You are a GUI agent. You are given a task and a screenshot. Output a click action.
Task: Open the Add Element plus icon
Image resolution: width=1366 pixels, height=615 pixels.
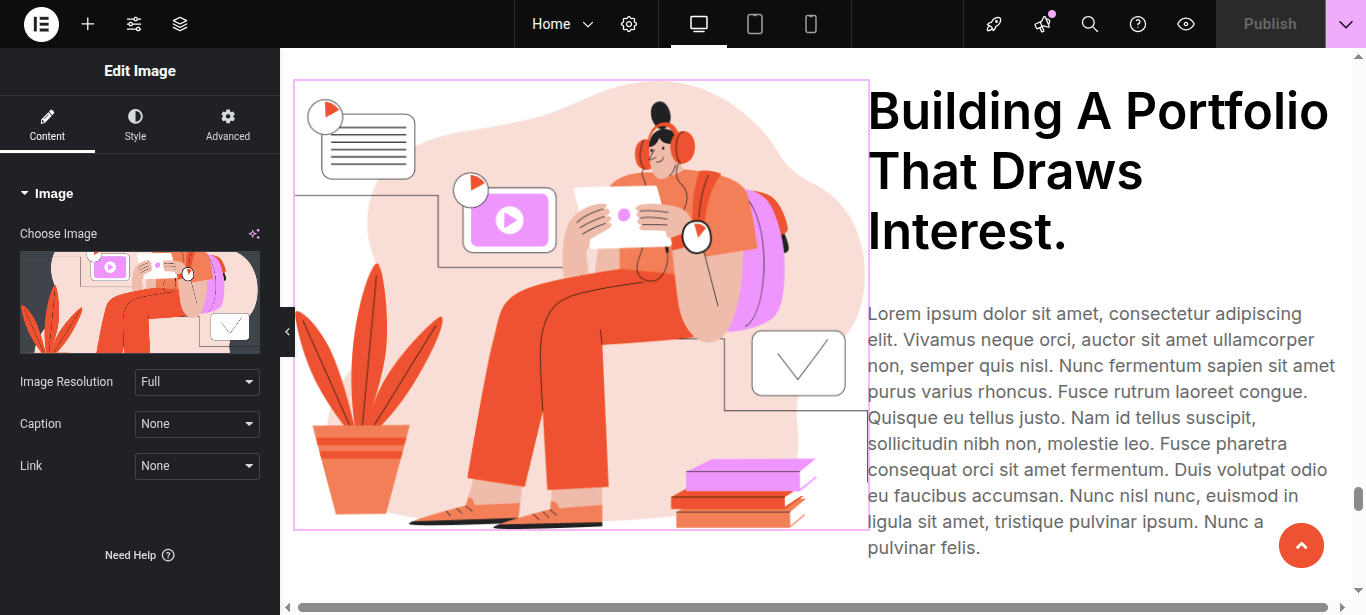coord(88,24)
